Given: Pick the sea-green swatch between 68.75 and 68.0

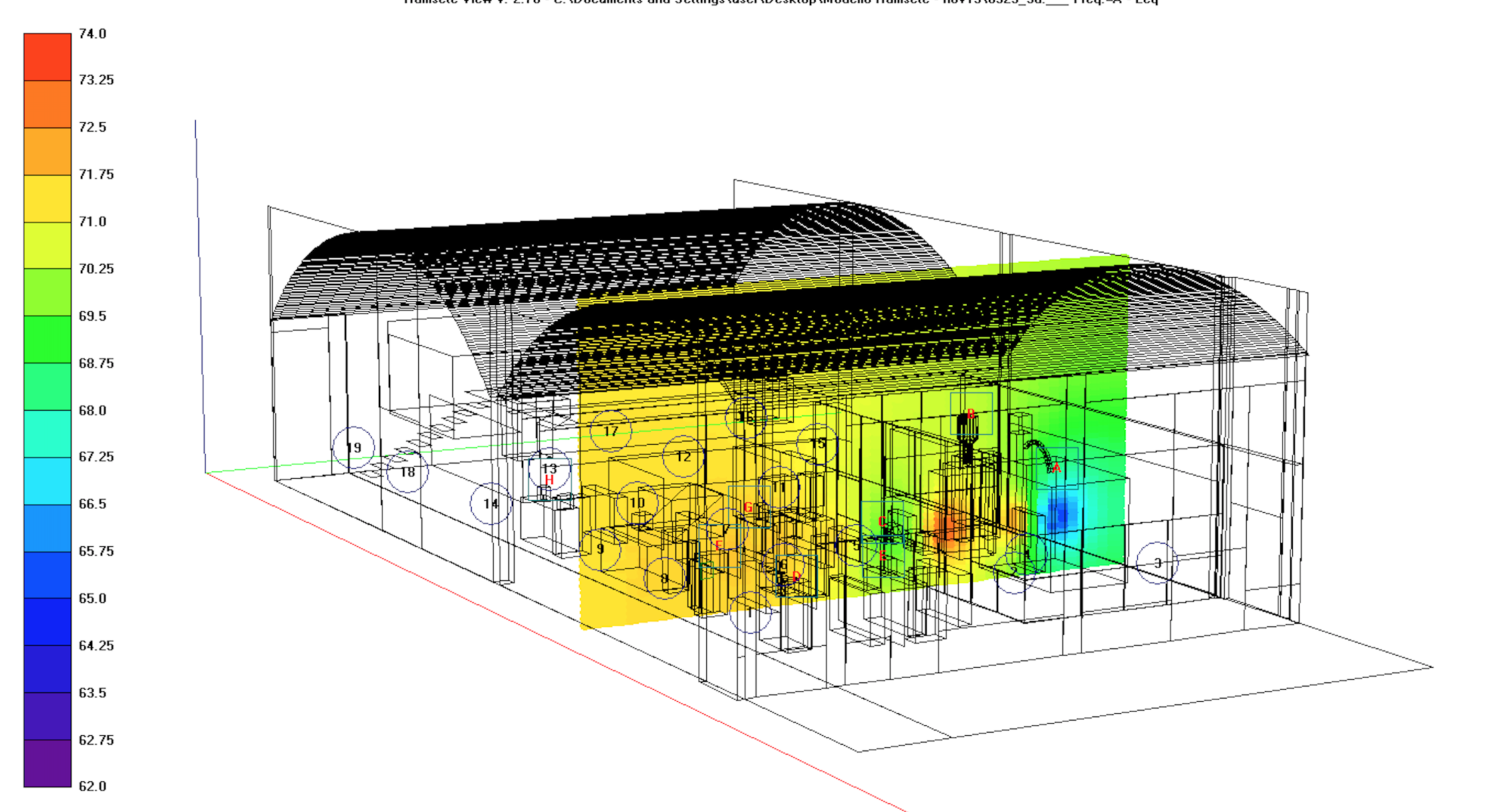Looking at the screenshot, I should tap(47, 387).
